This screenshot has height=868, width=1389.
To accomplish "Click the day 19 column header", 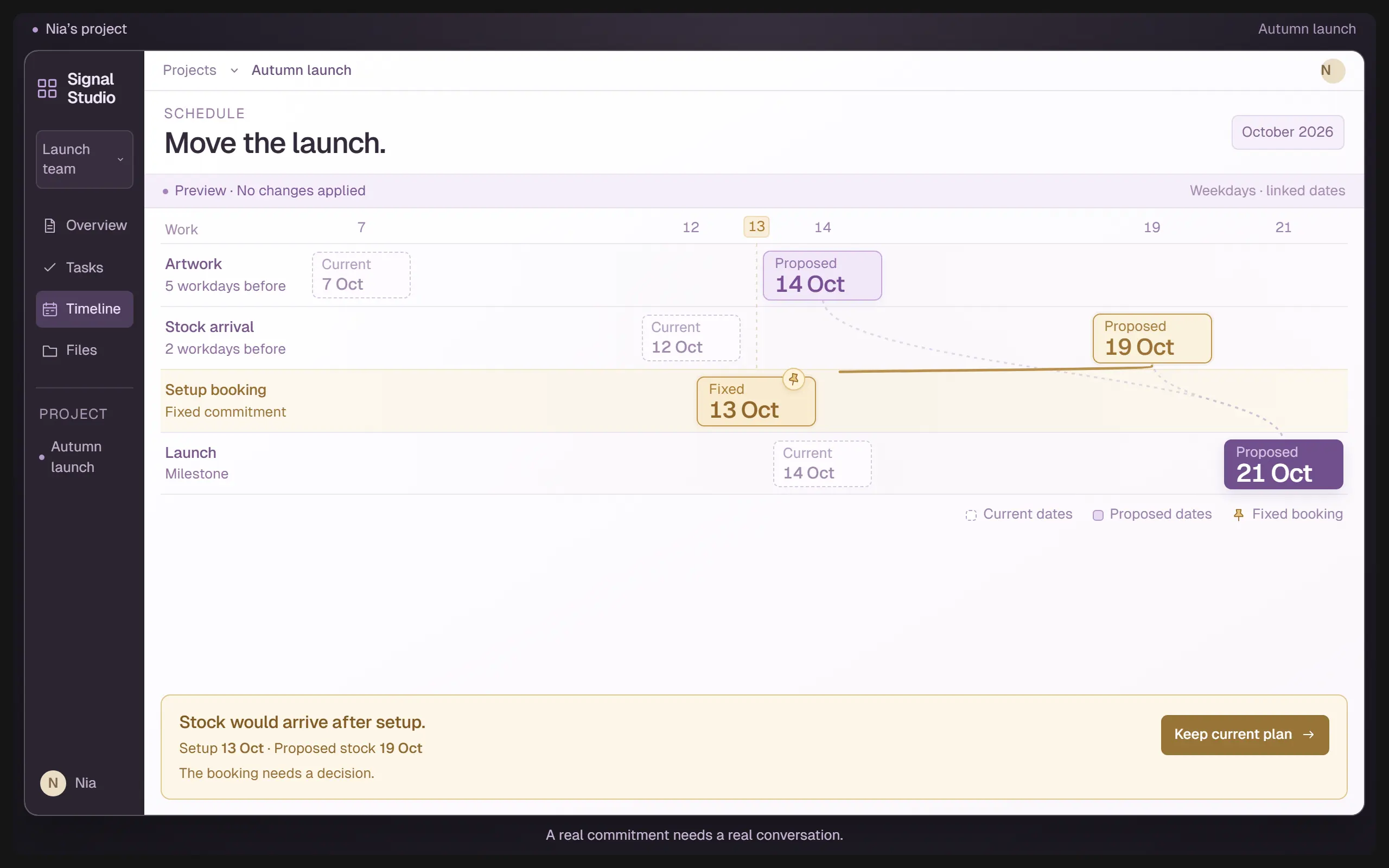I will pos(1151,227).
